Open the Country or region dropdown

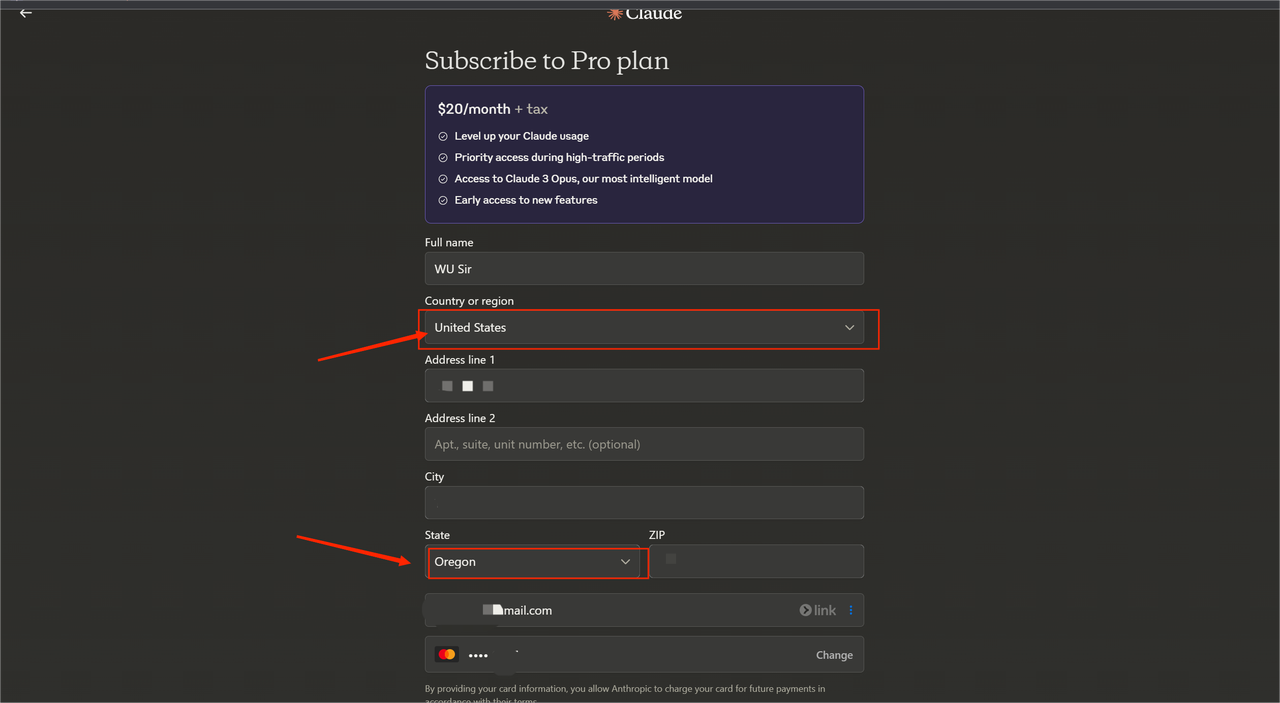[x=644, y=327]
